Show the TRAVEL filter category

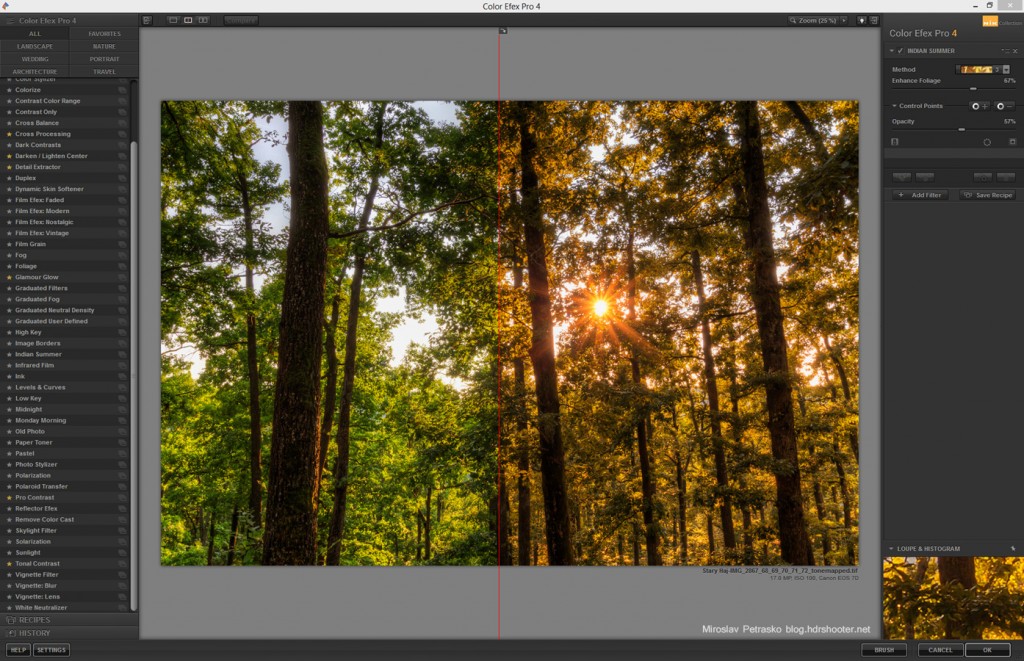104,71
